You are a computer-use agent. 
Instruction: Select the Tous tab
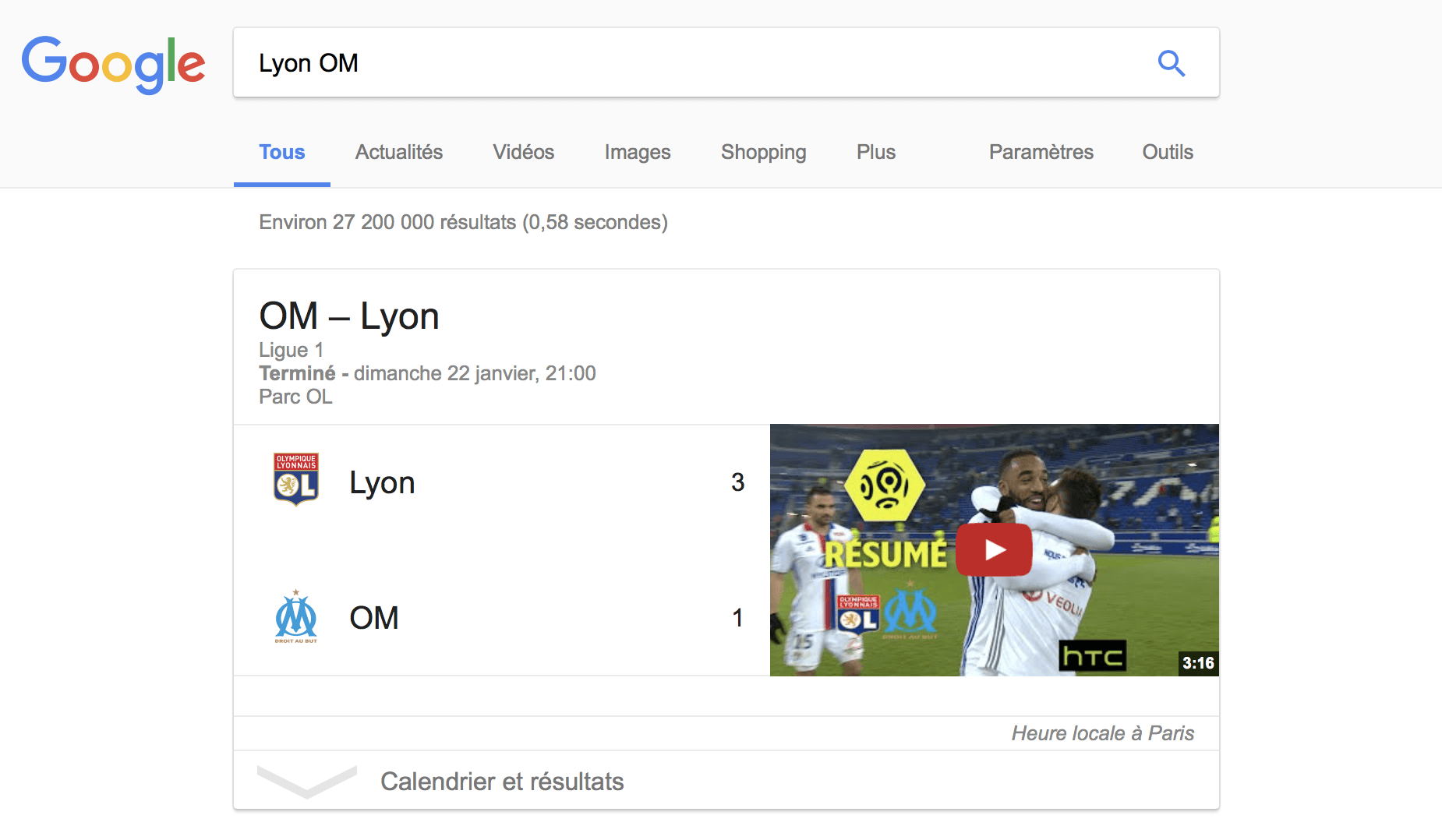coord(282,152)
